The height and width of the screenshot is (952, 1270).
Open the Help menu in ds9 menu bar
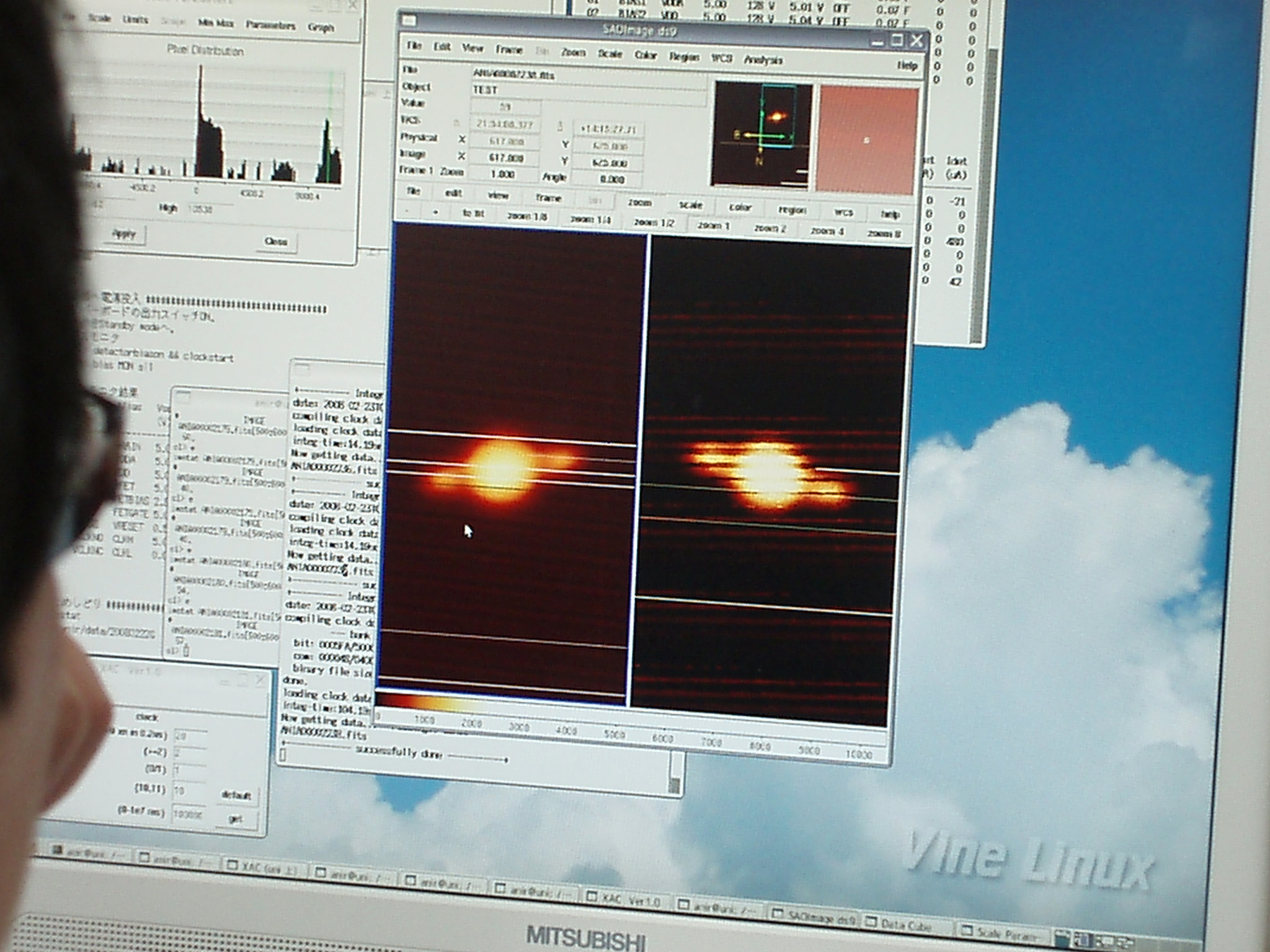tap(907, 66)
